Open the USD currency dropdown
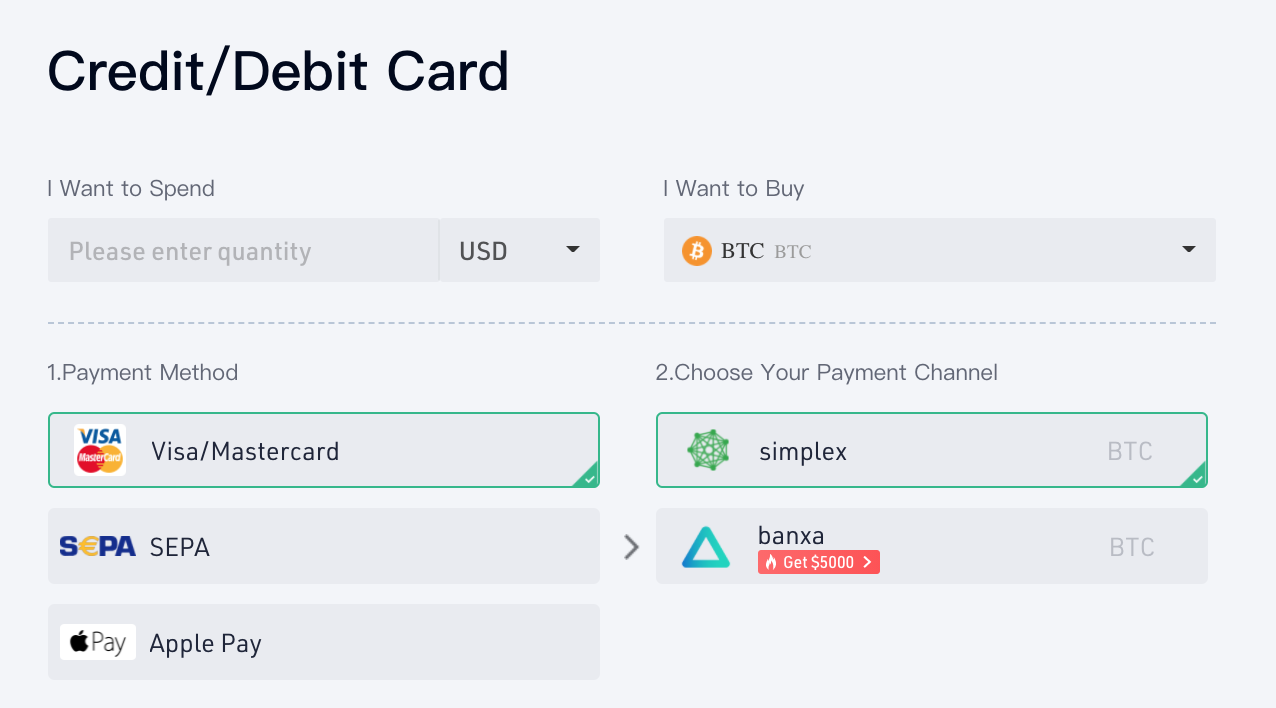This screenshot has width=1276, height=708. click(520, 250)
